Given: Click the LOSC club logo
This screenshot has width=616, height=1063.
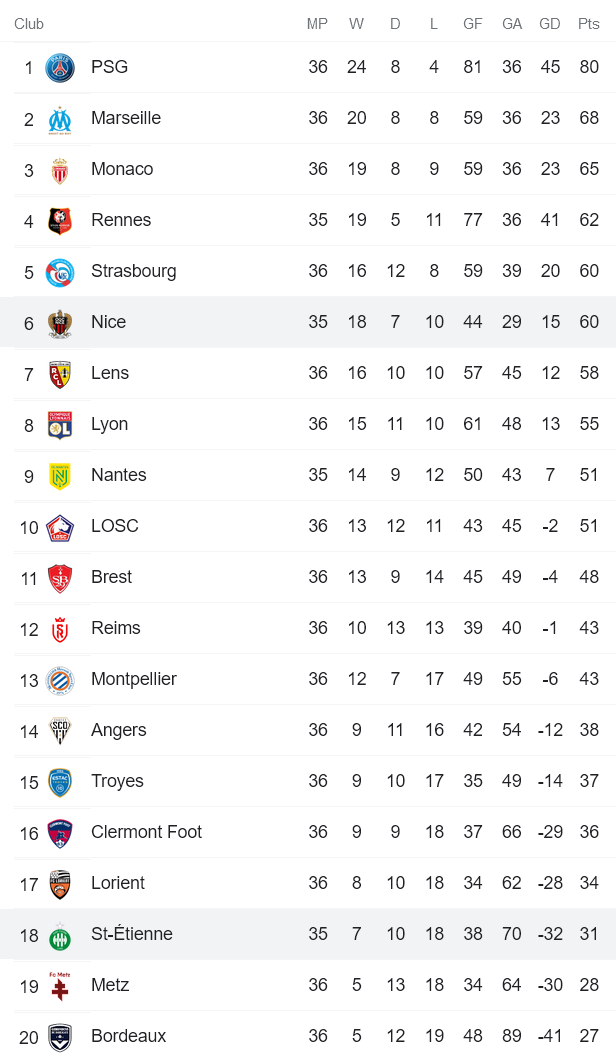Looking at the screenshot, I should coord(60,527).
